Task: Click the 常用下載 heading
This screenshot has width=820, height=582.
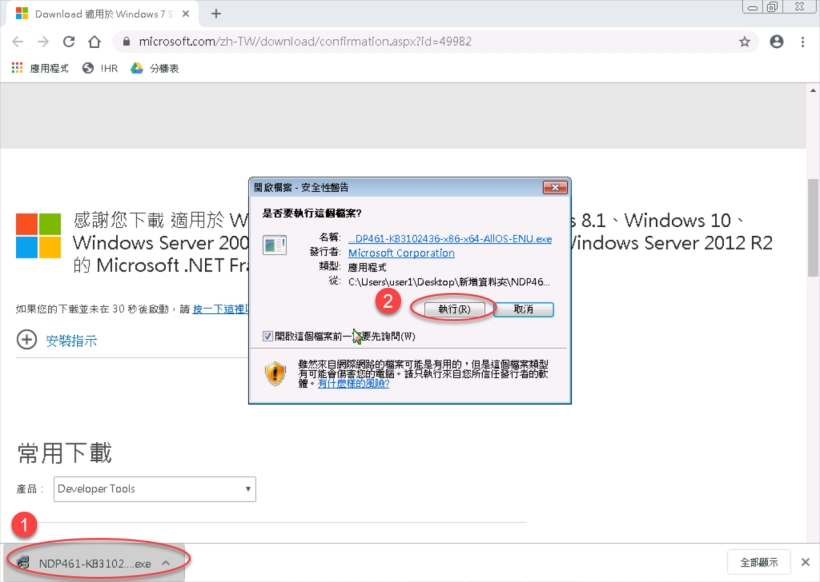Action: (65, 453)
